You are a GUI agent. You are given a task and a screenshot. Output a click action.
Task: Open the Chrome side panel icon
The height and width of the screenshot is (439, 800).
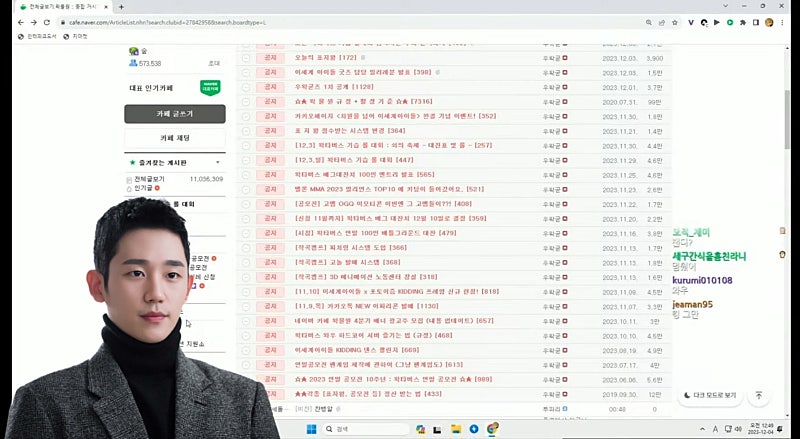click(x=756, y=22)
